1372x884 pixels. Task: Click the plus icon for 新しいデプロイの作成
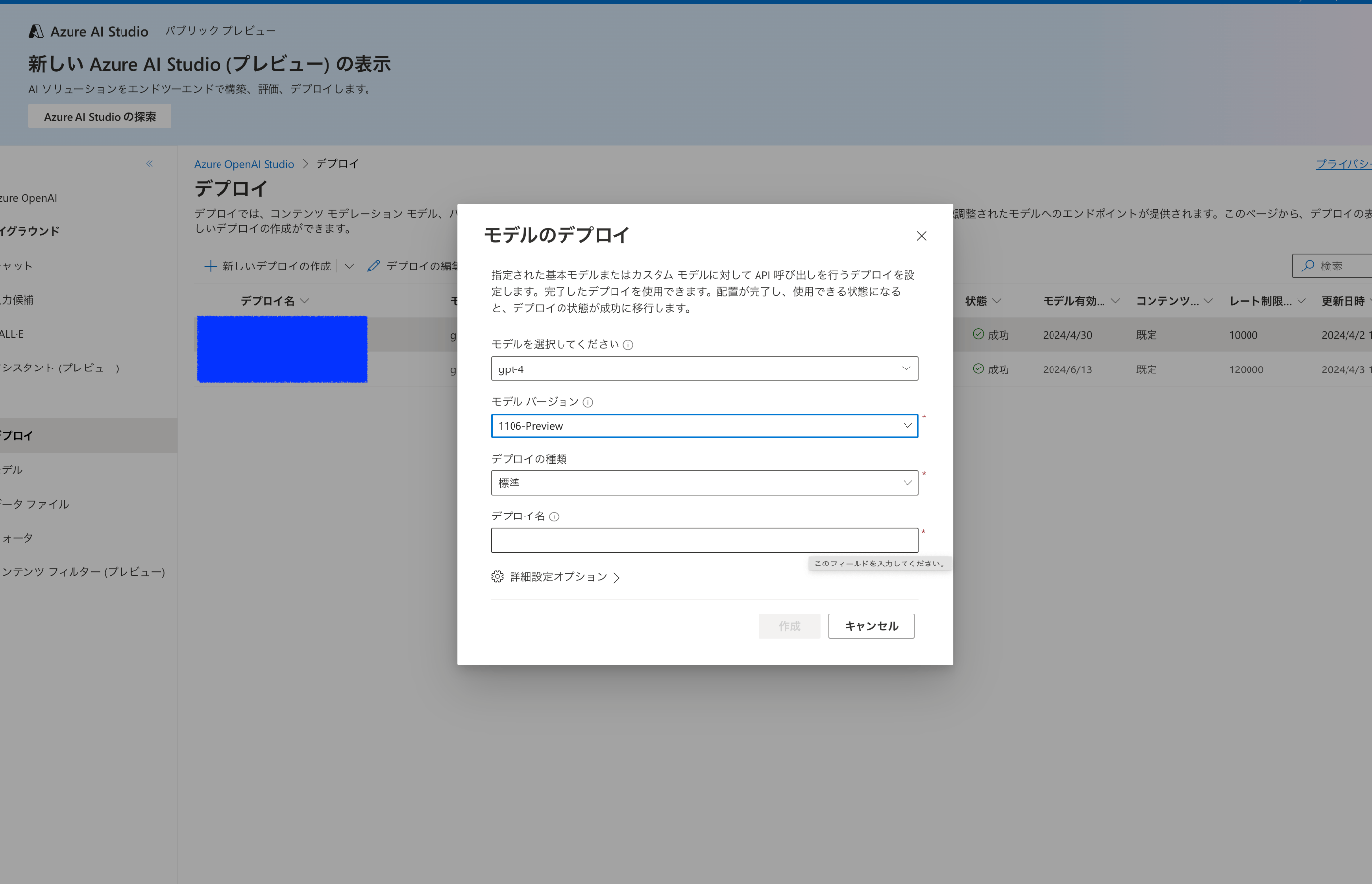[210, 266]
